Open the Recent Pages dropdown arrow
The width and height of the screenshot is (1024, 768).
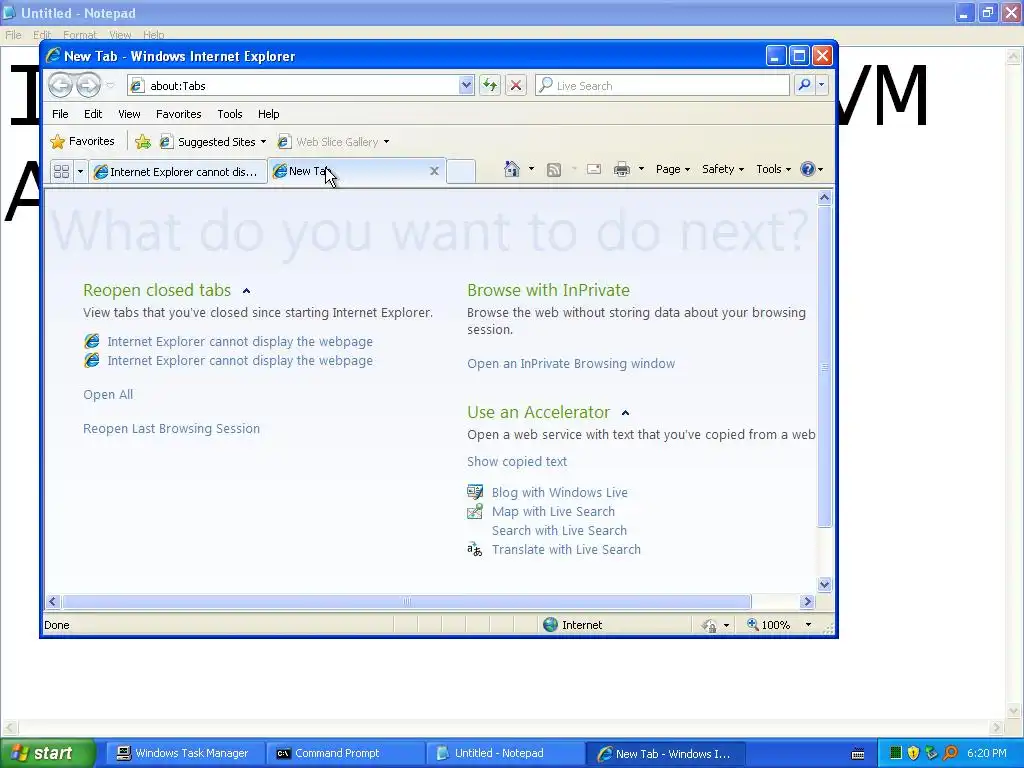click(110, 85)
